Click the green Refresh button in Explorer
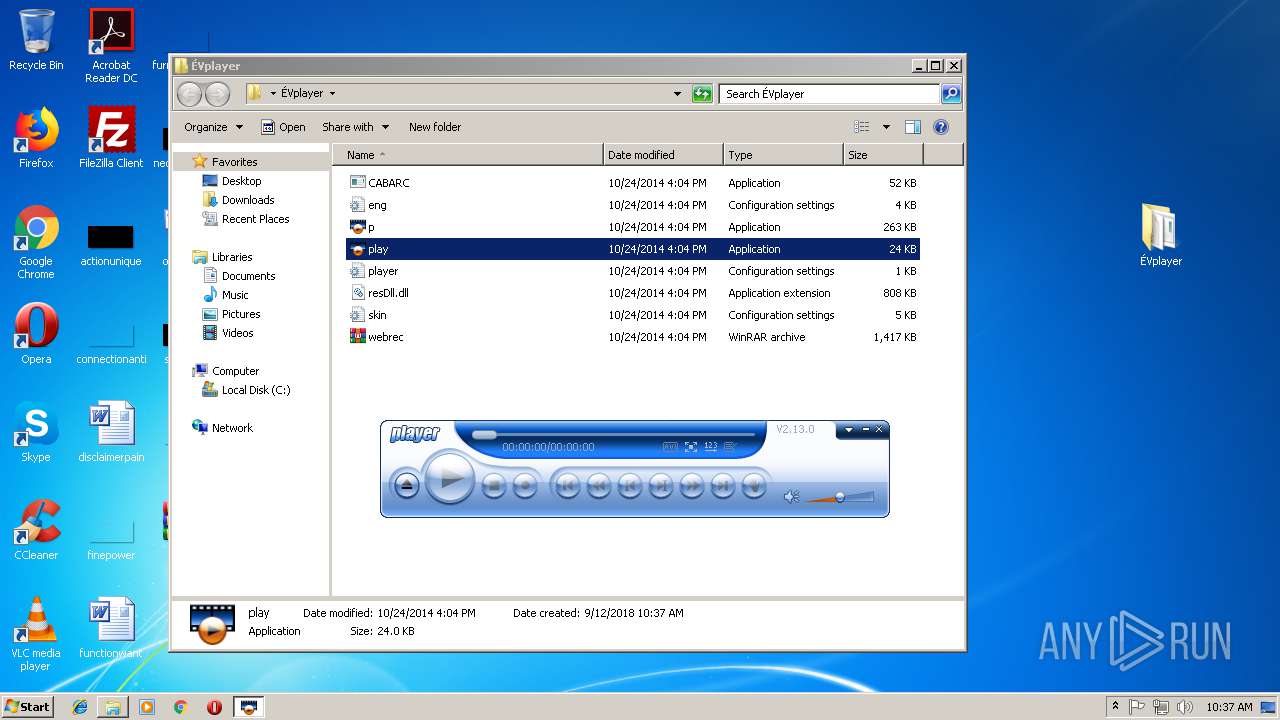 coord(702,94)
